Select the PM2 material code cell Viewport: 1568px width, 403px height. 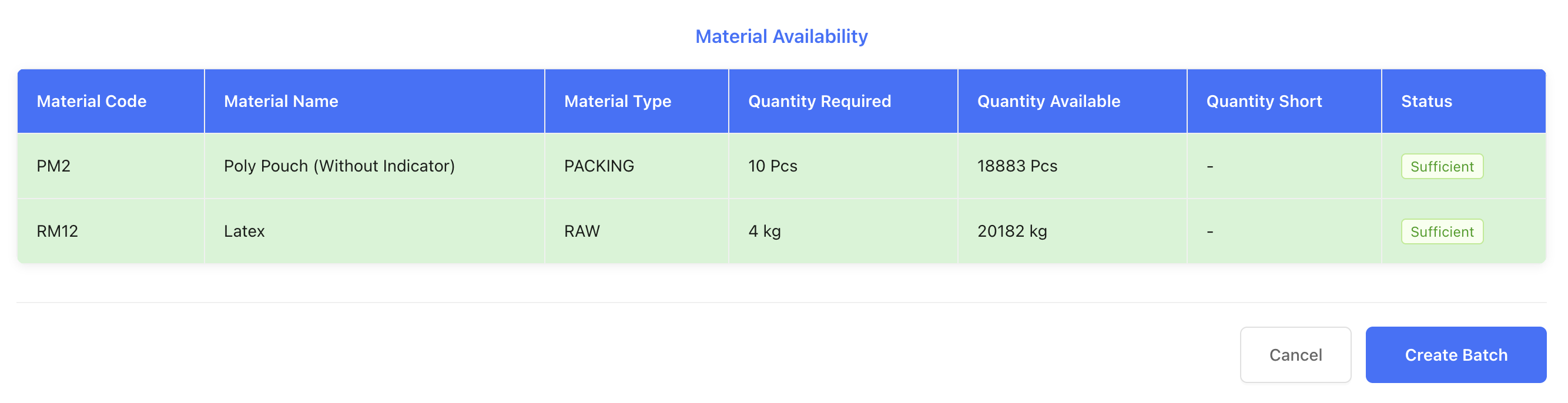pos(53,166)
